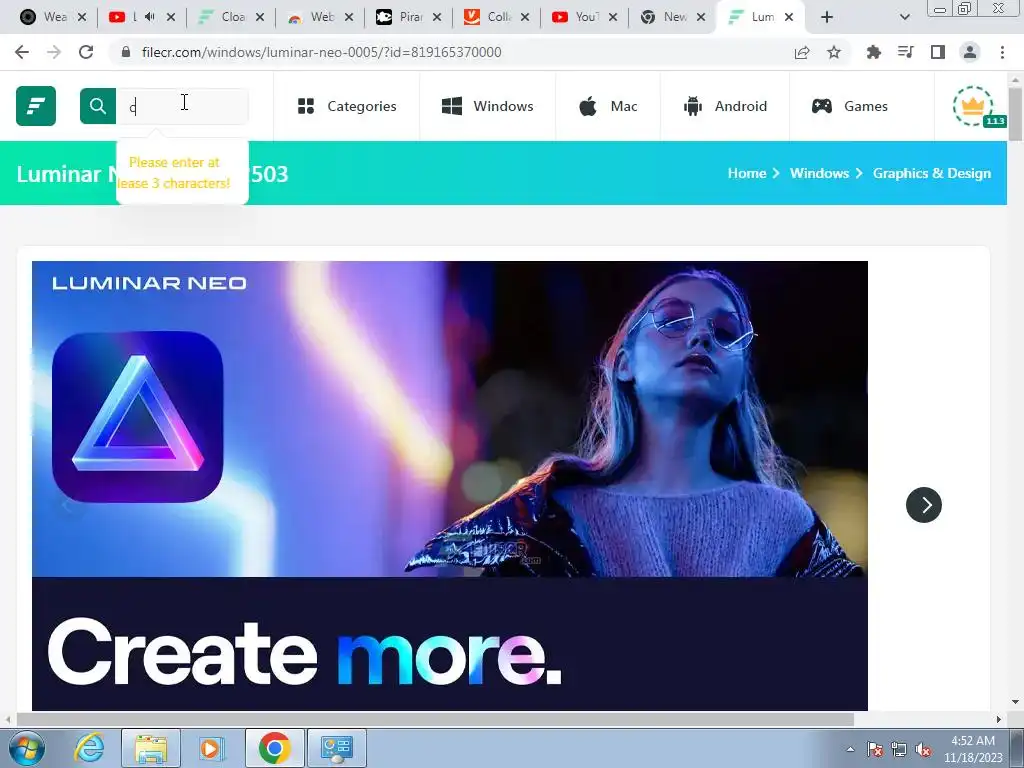Open the Mac menu item
This screenshot has width=1024, height=768.
click(607, 106)
